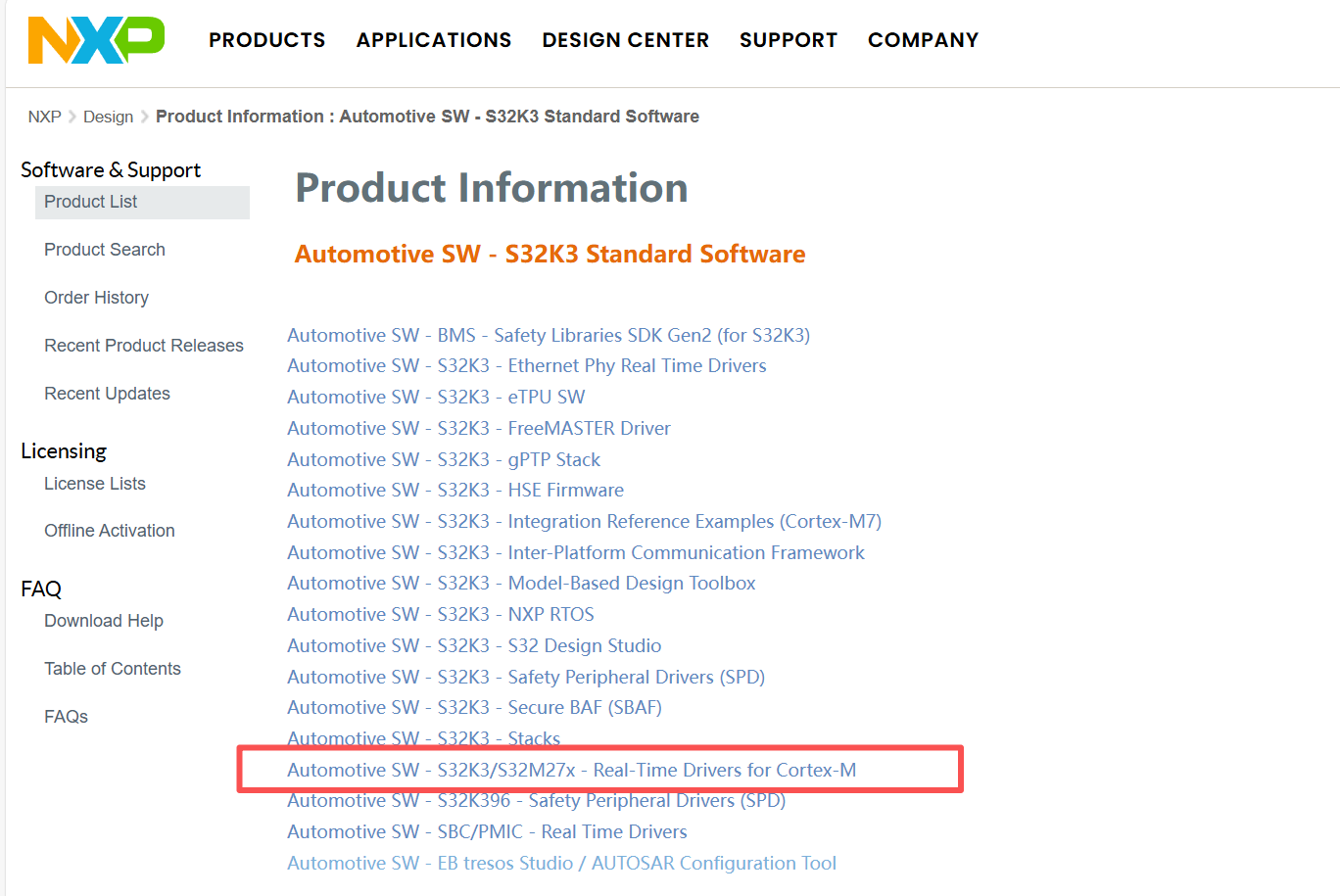Click orange Automotive SW - S32K3 Standard Software heading

tap(550, 254)
